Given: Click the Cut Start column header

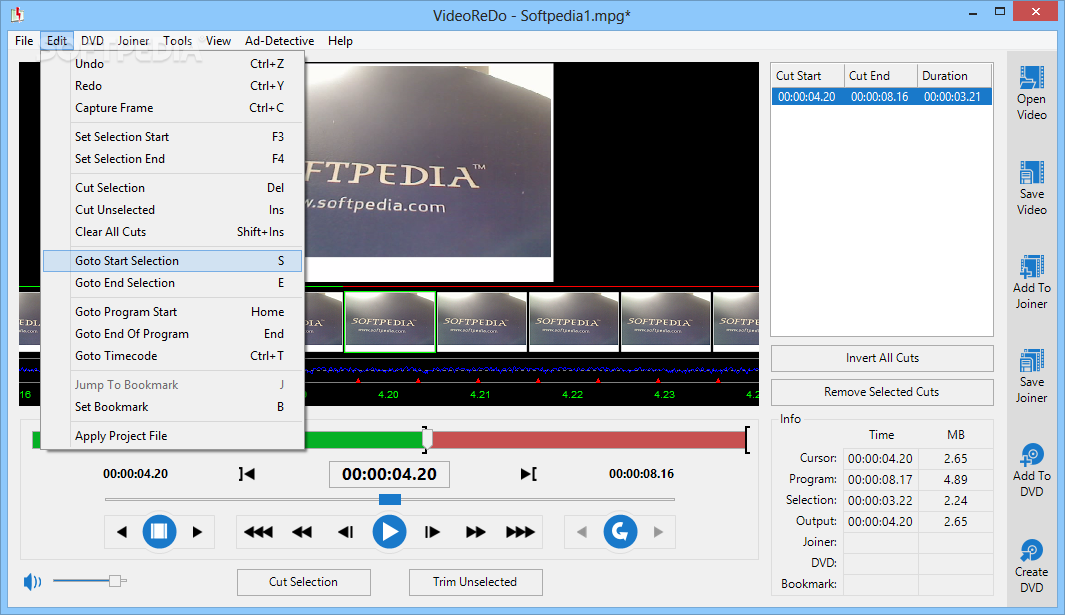Looking at the screenshot, I should (x=808, y=76).
